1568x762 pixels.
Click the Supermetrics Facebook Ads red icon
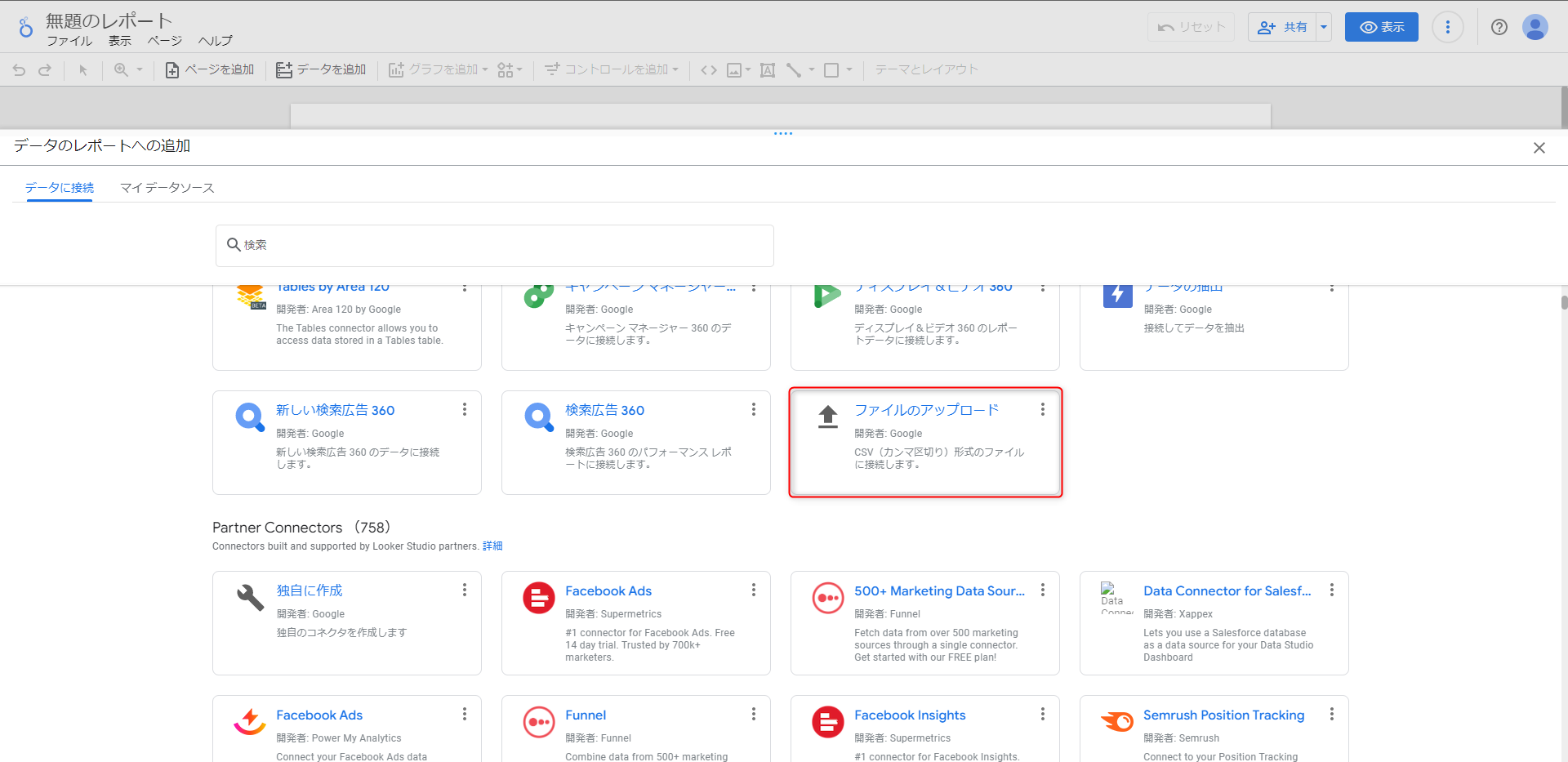click(539, 598)
